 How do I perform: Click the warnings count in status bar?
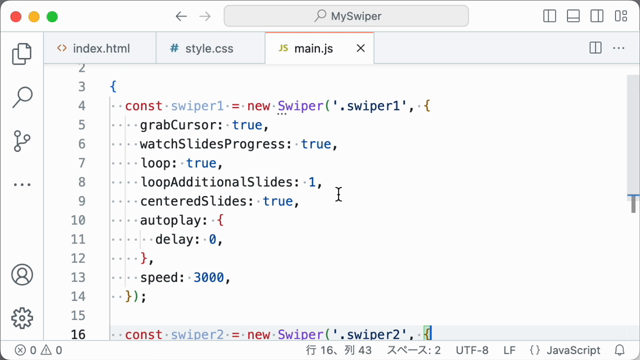pos(52,350)
